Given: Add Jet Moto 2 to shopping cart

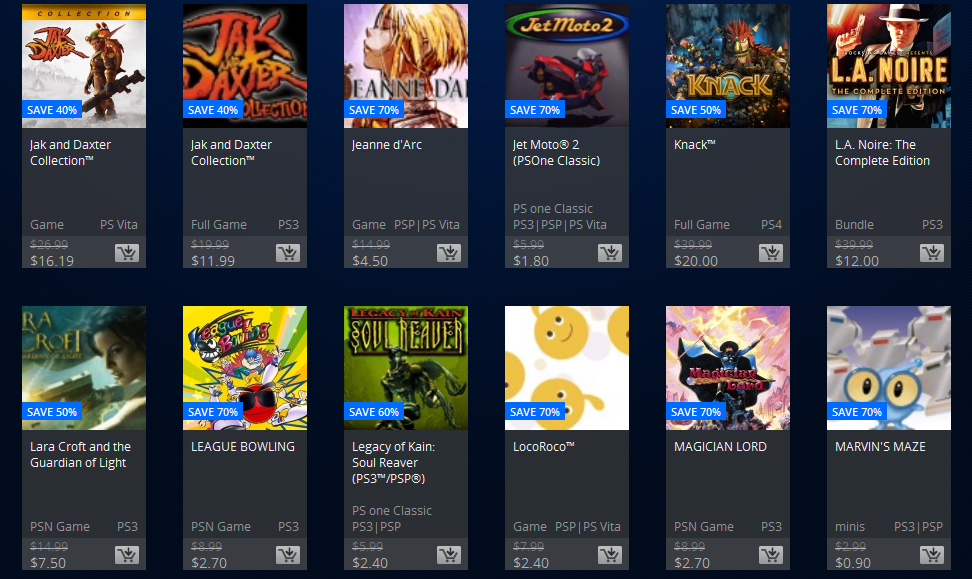Looking at the screenshot, I should coord(610,253).
